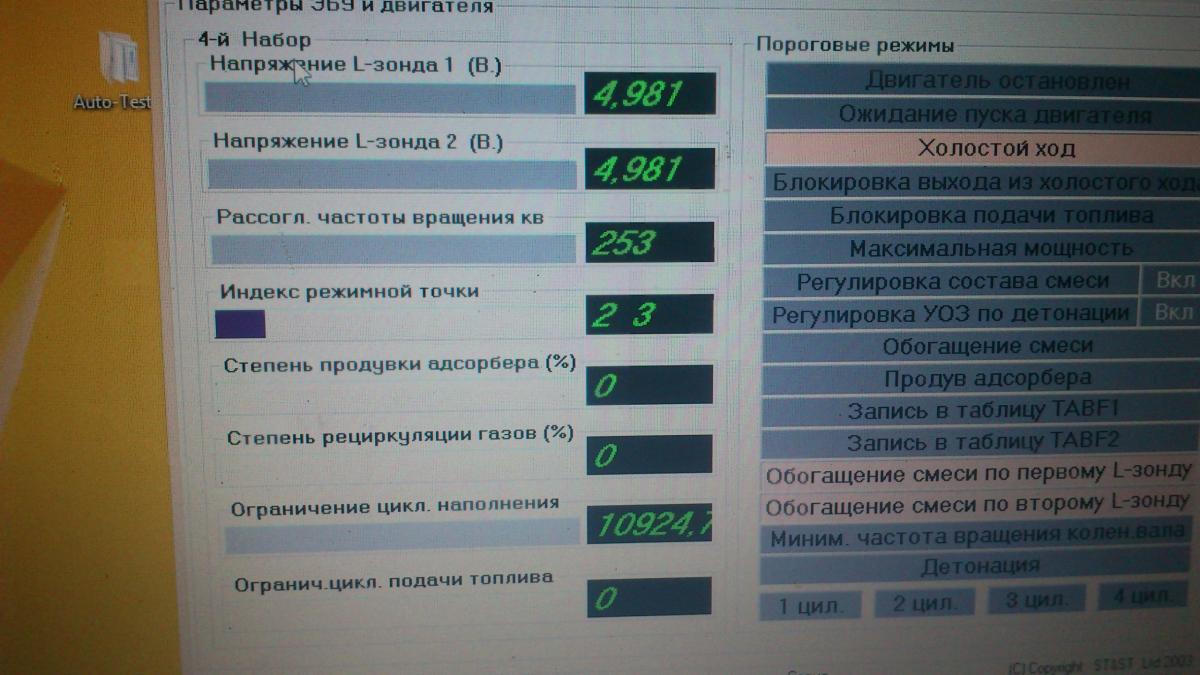Click the 'Напряжение L-зонда 2 (В.)' label
This screenshot has height=675, width=1200.
tap(357, 142)
